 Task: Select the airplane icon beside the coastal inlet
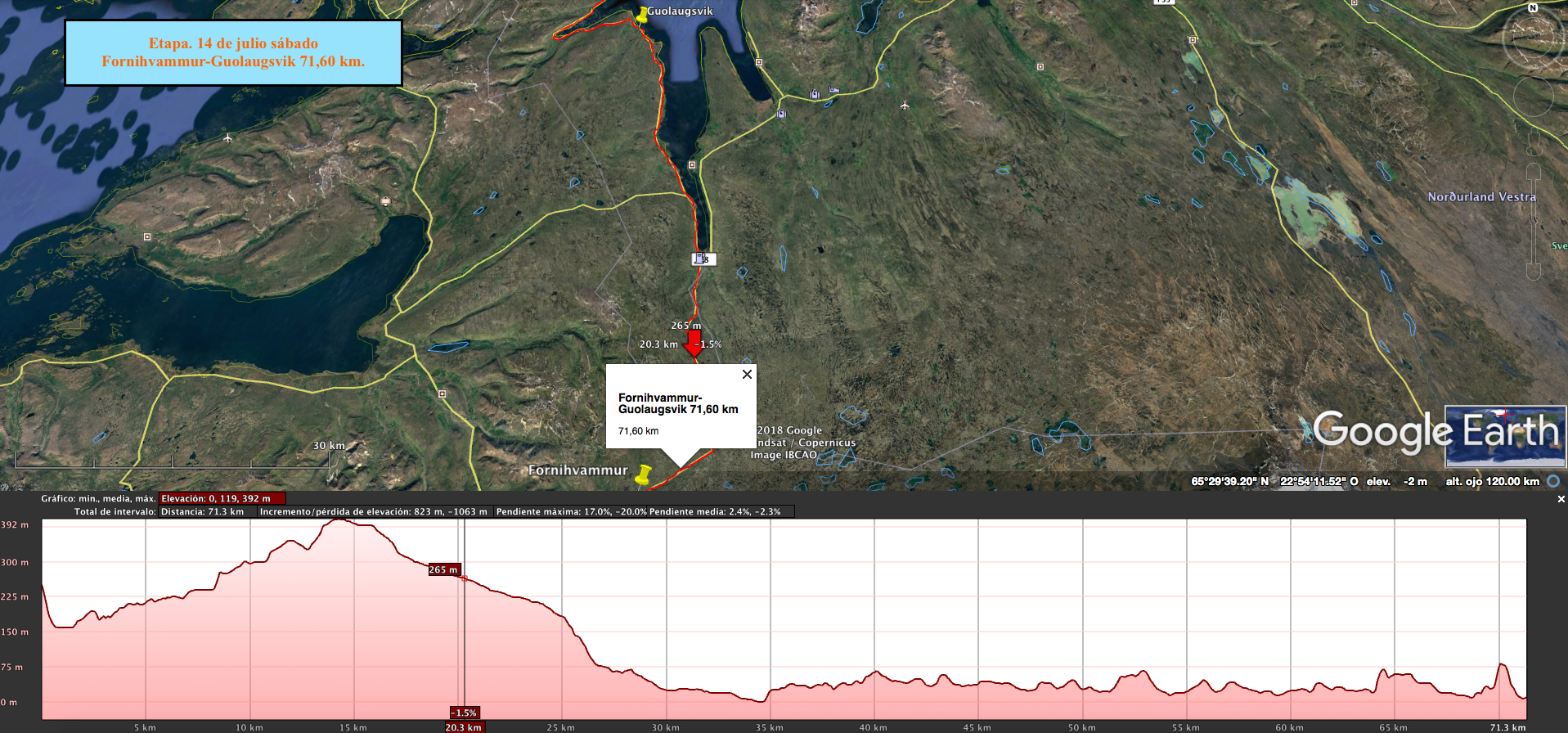tap(227, 138)
